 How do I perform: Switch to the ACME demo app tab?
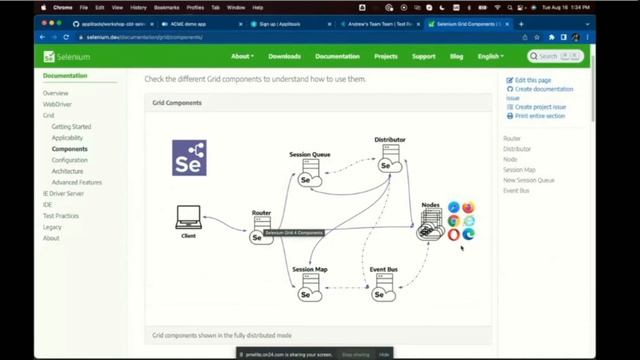(x=202, y=24)
